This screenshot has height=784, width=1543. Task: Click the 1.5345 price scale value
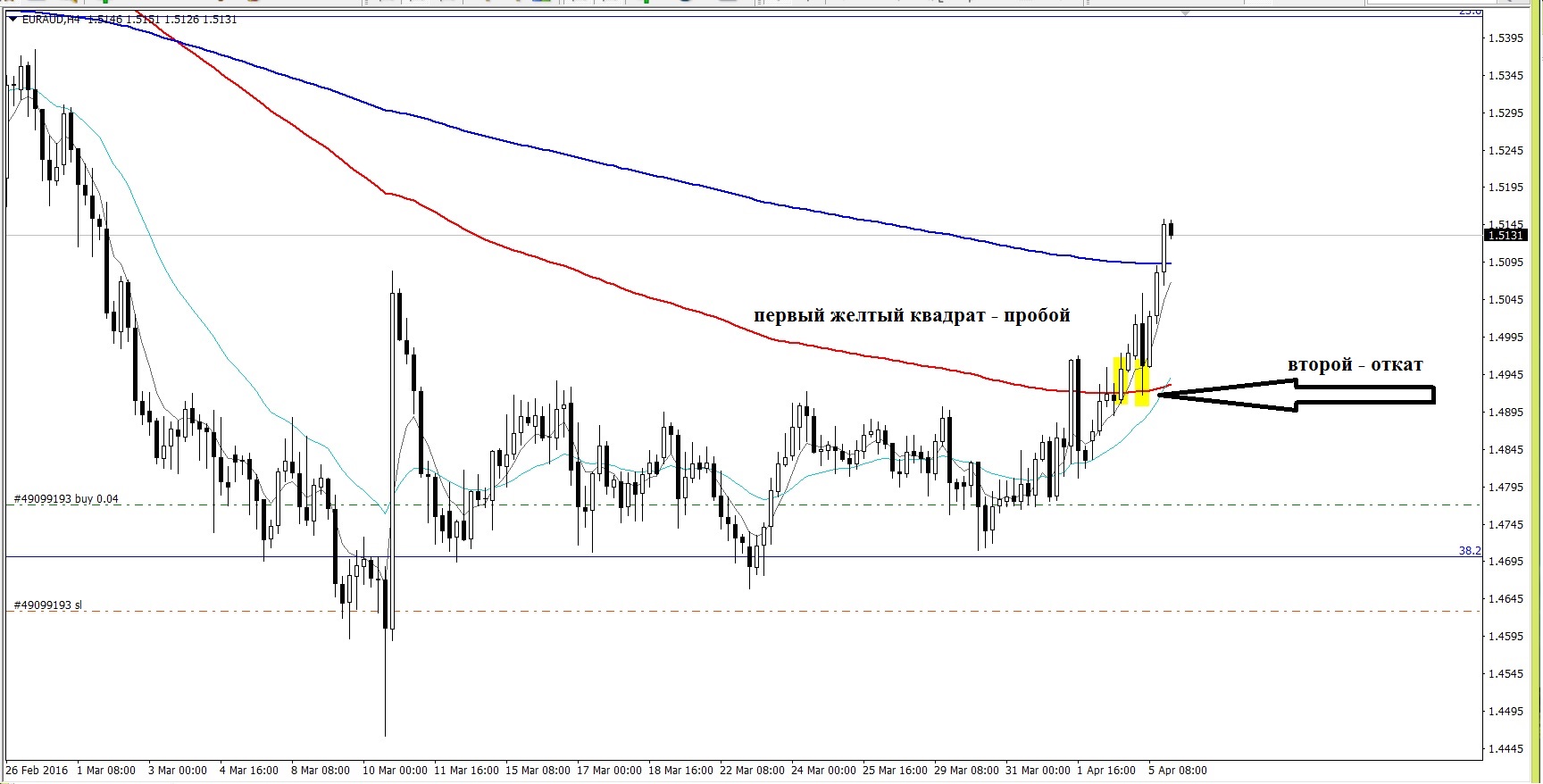click(x=1505, y=76)
